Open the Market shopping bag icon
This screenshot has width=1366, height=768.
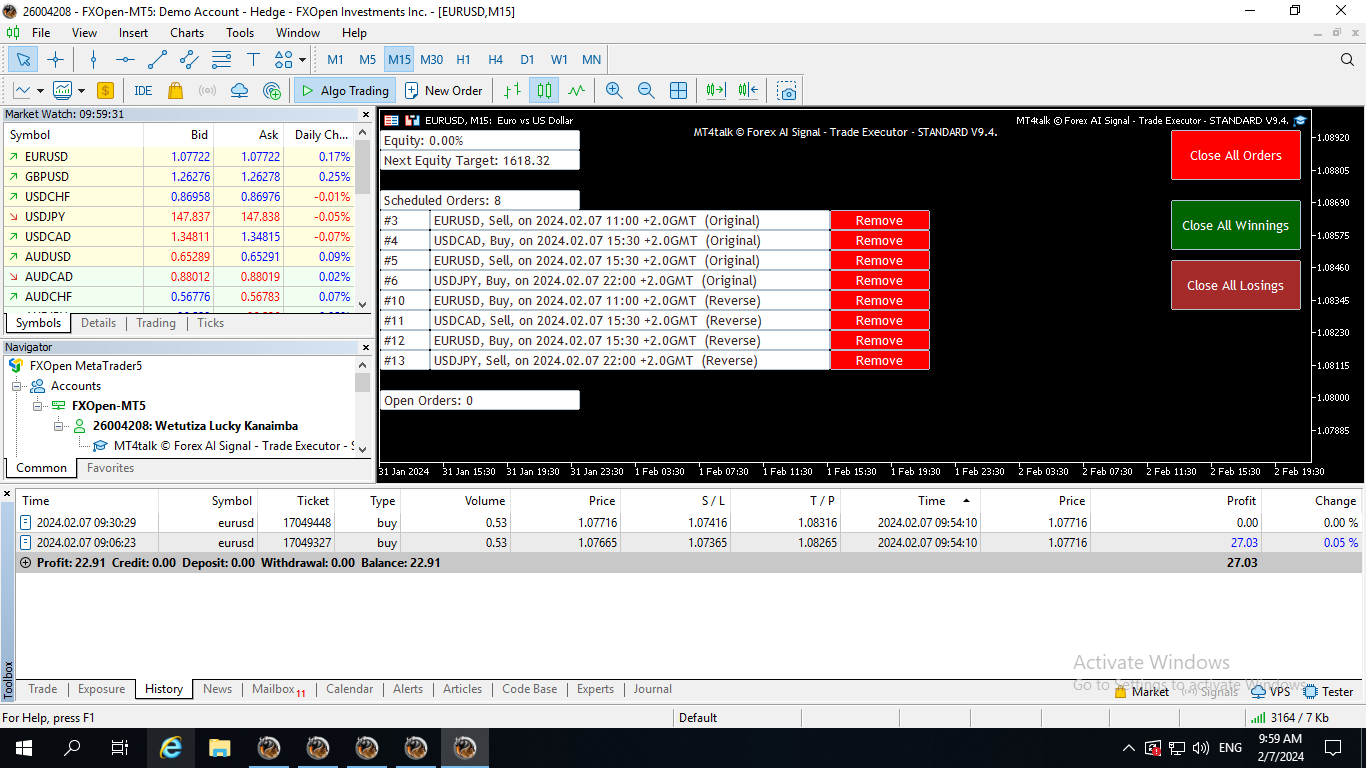coord(176,91)
